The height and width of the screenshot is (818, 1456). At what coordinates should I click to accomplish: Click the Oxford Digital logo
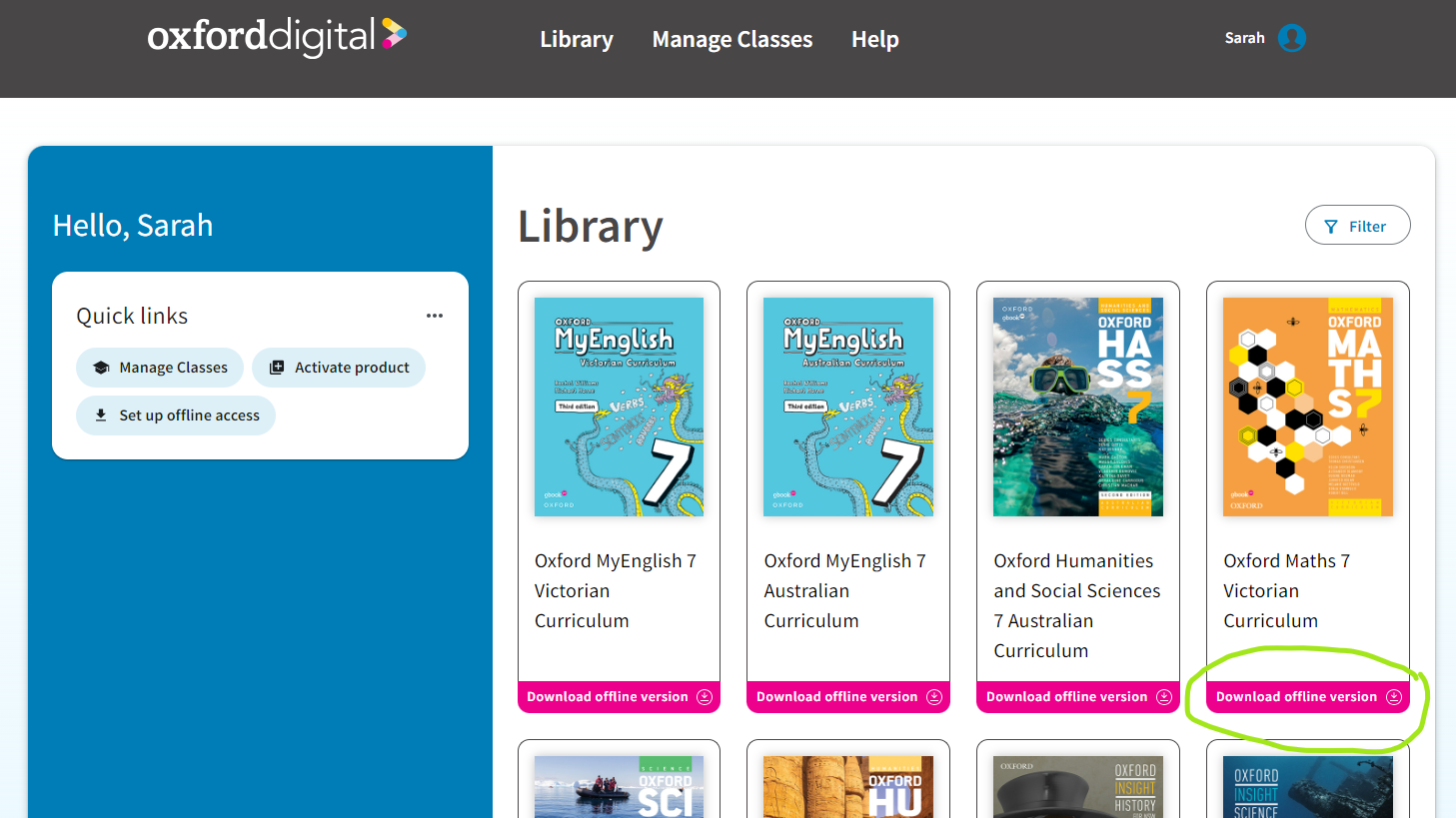(x=277, y=37)
